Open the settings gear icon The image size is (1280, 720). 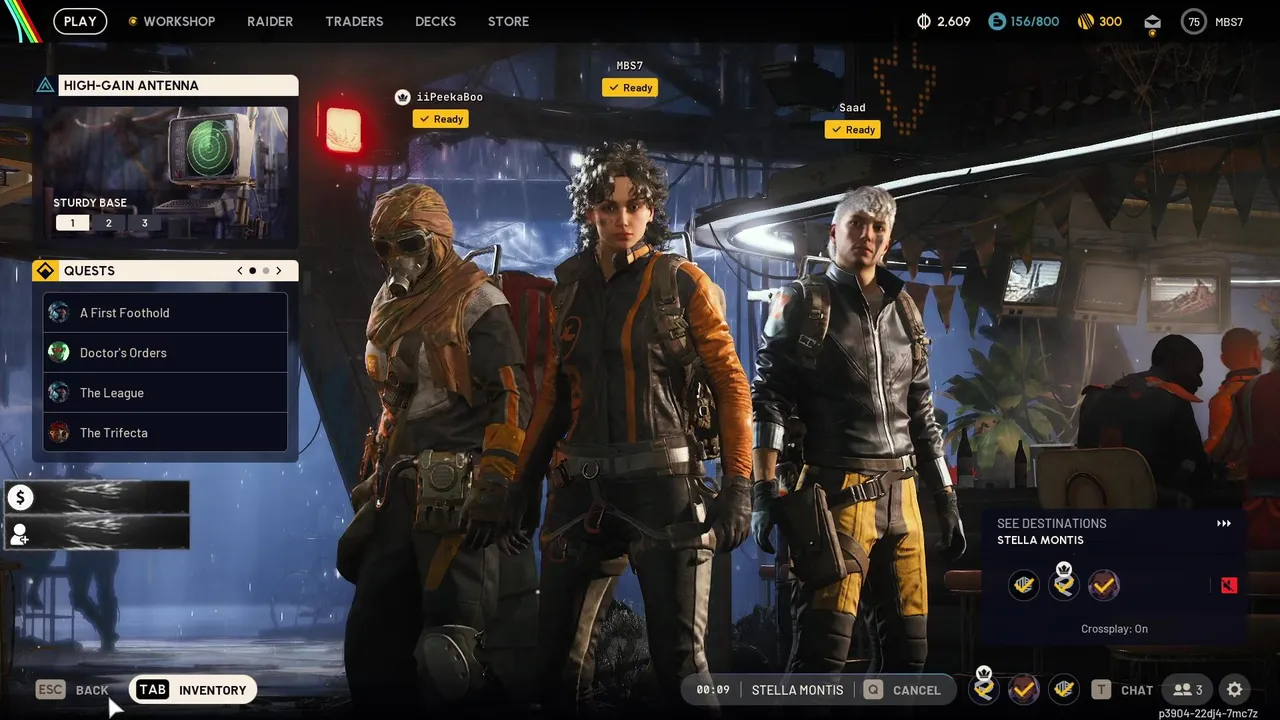coord(1235,689)
